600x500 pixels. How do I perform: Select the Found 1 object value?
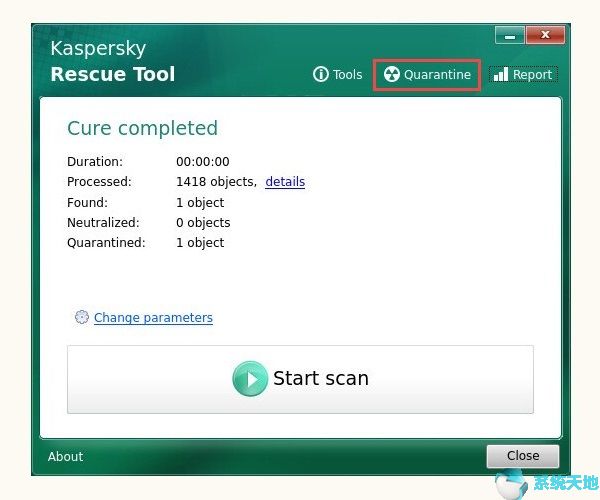pos(200,203)
